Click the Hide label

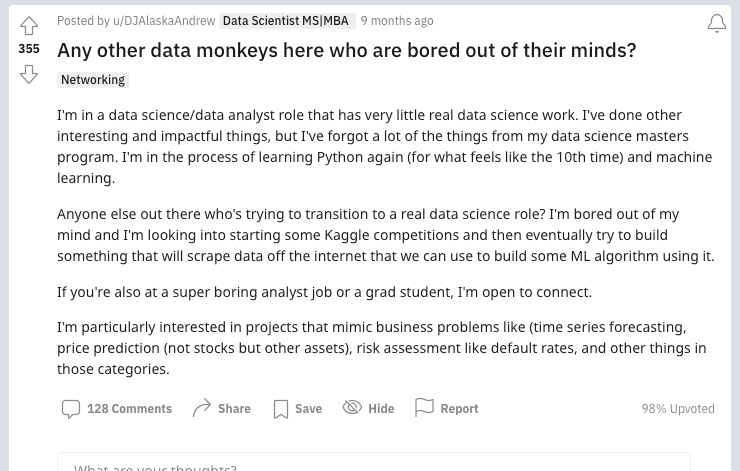(x=381, y=409)
